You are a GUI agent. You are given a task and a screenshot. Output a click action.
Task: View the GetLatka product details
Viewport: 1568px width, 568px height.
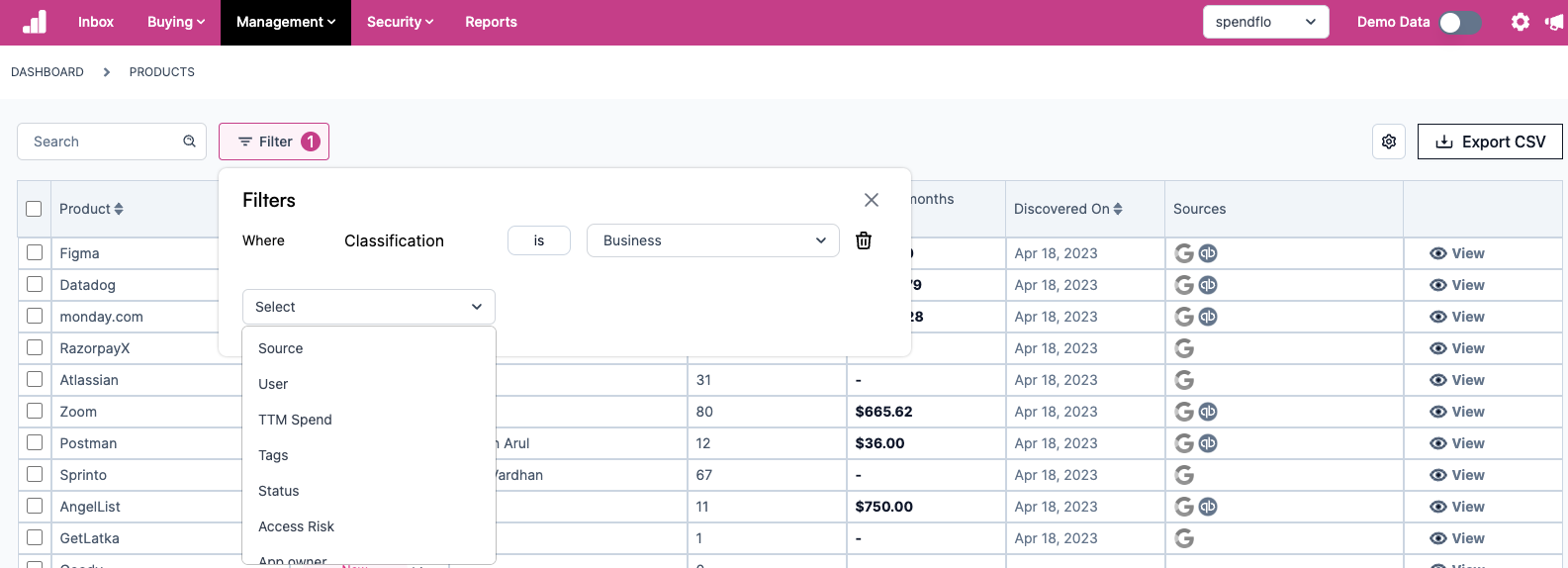pyautogui.click(x=1457, y=538)
